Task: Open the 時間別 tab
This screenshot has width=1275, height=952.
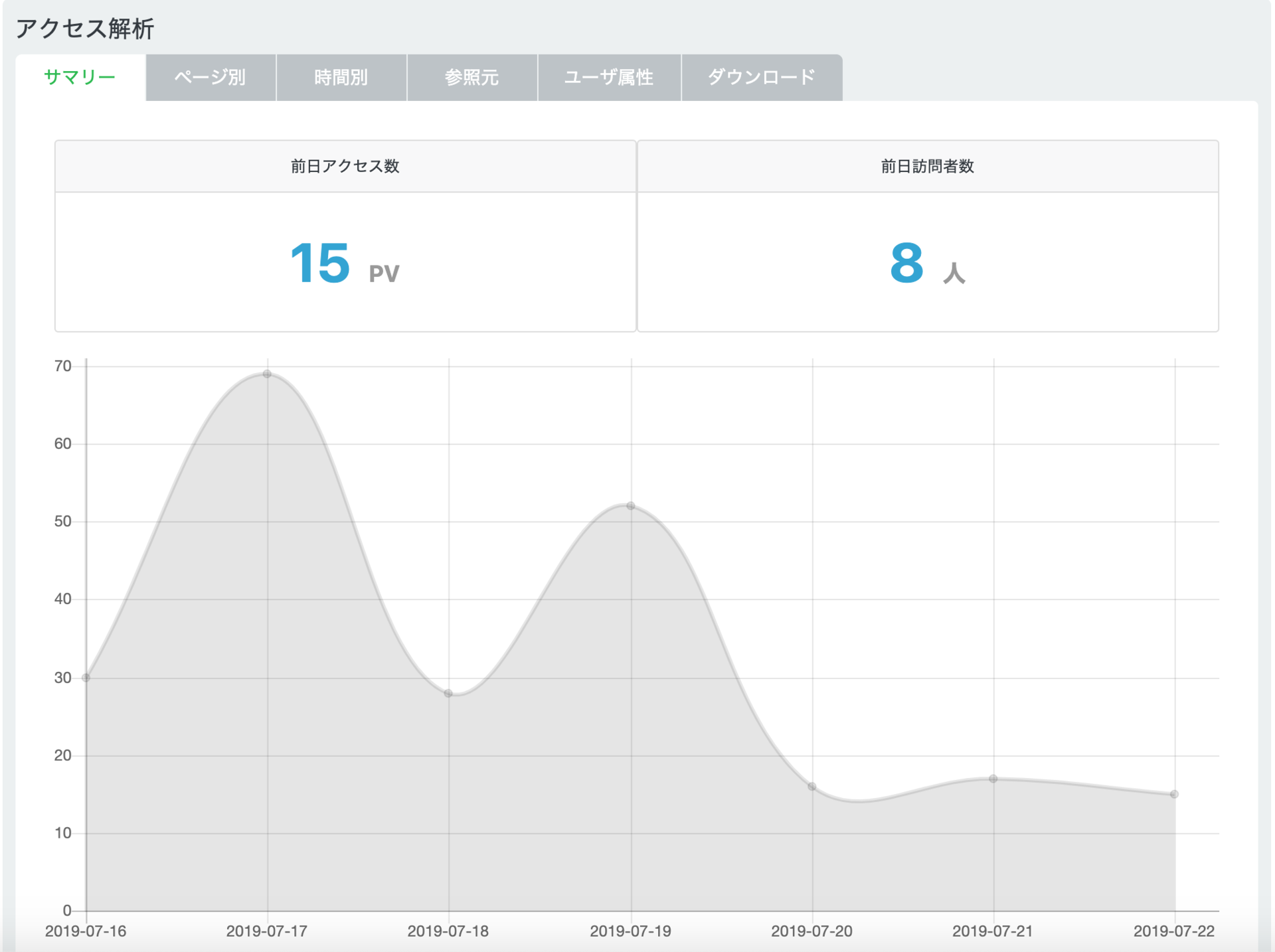Action: tap(341, 78)
